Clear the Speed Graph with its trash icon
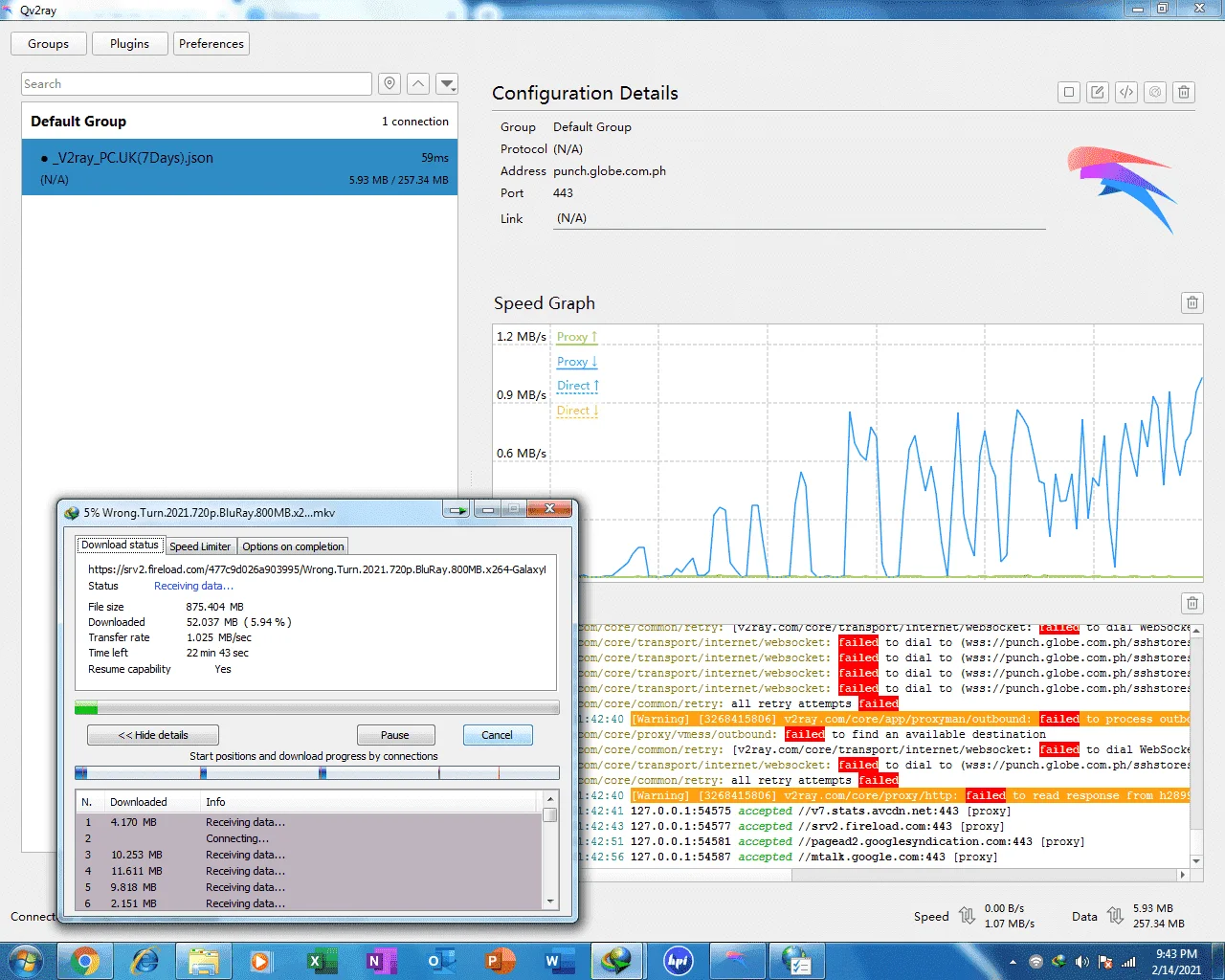 (1192, 303)
